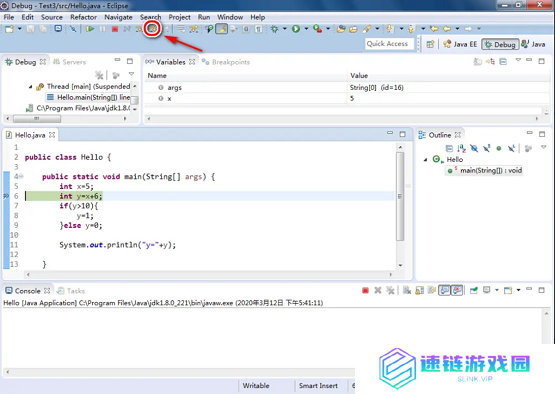Click Scroll Lock icon in Console
The image size is (555, 394).
point(419,291)
